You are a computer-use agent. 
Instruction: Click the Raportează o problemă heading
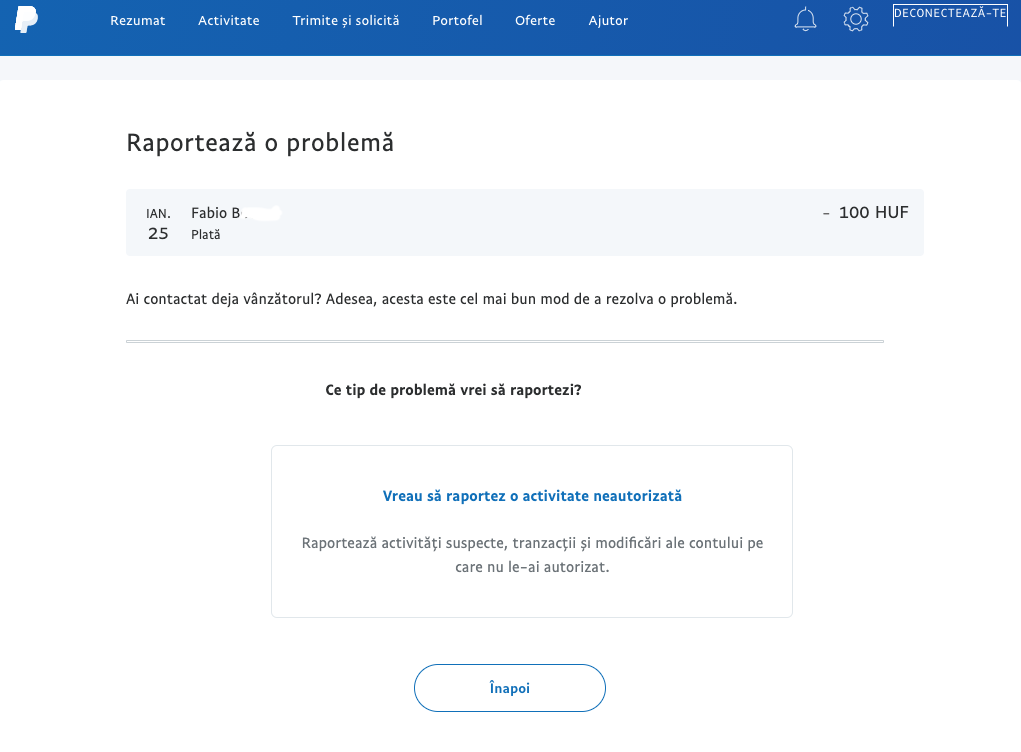(x=259, y=143)
